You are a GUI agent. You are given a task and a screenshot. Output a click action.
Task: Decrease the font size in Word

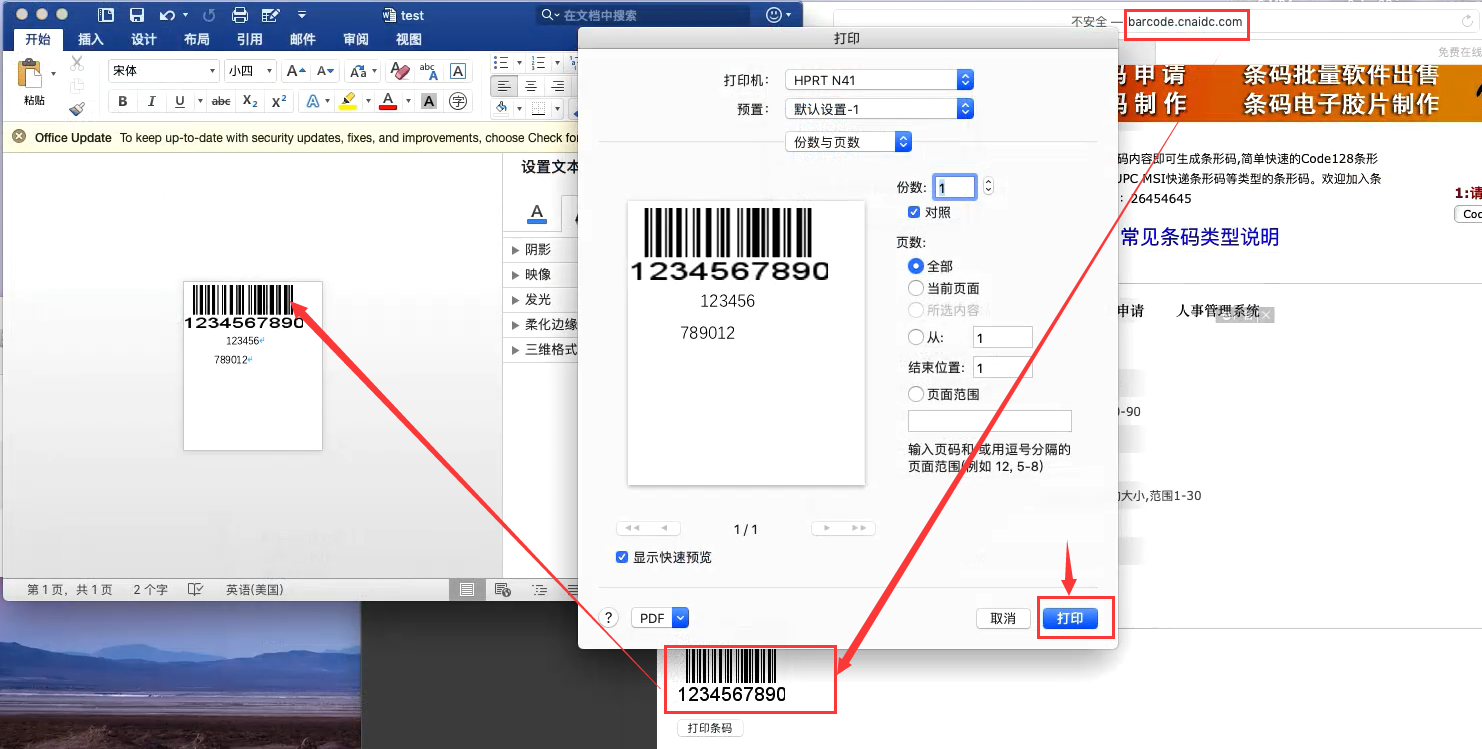(x=324, y=71)
